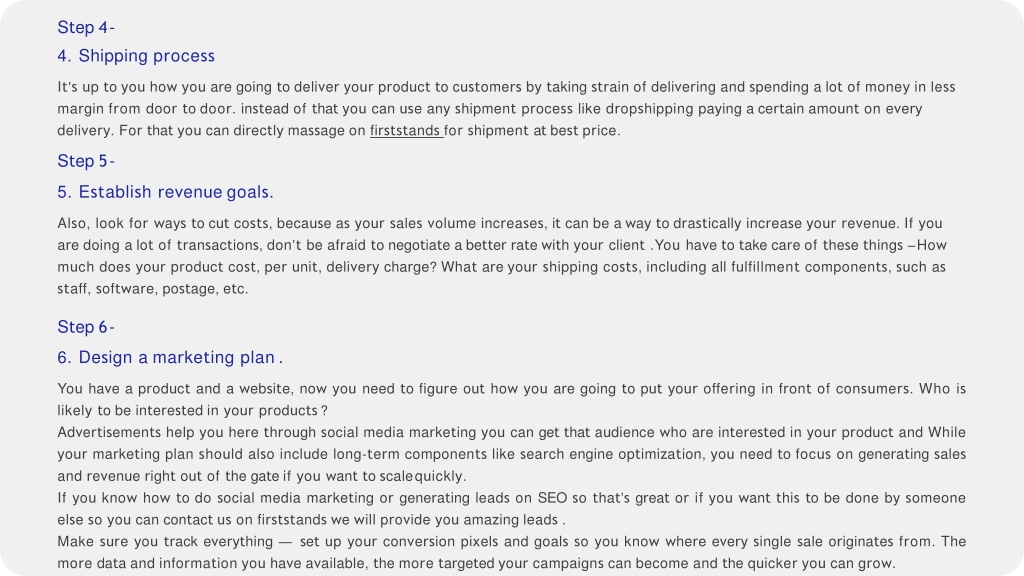
Task: Click the line 'staff, software, postage, etc.'
Action: pos(153,289)
